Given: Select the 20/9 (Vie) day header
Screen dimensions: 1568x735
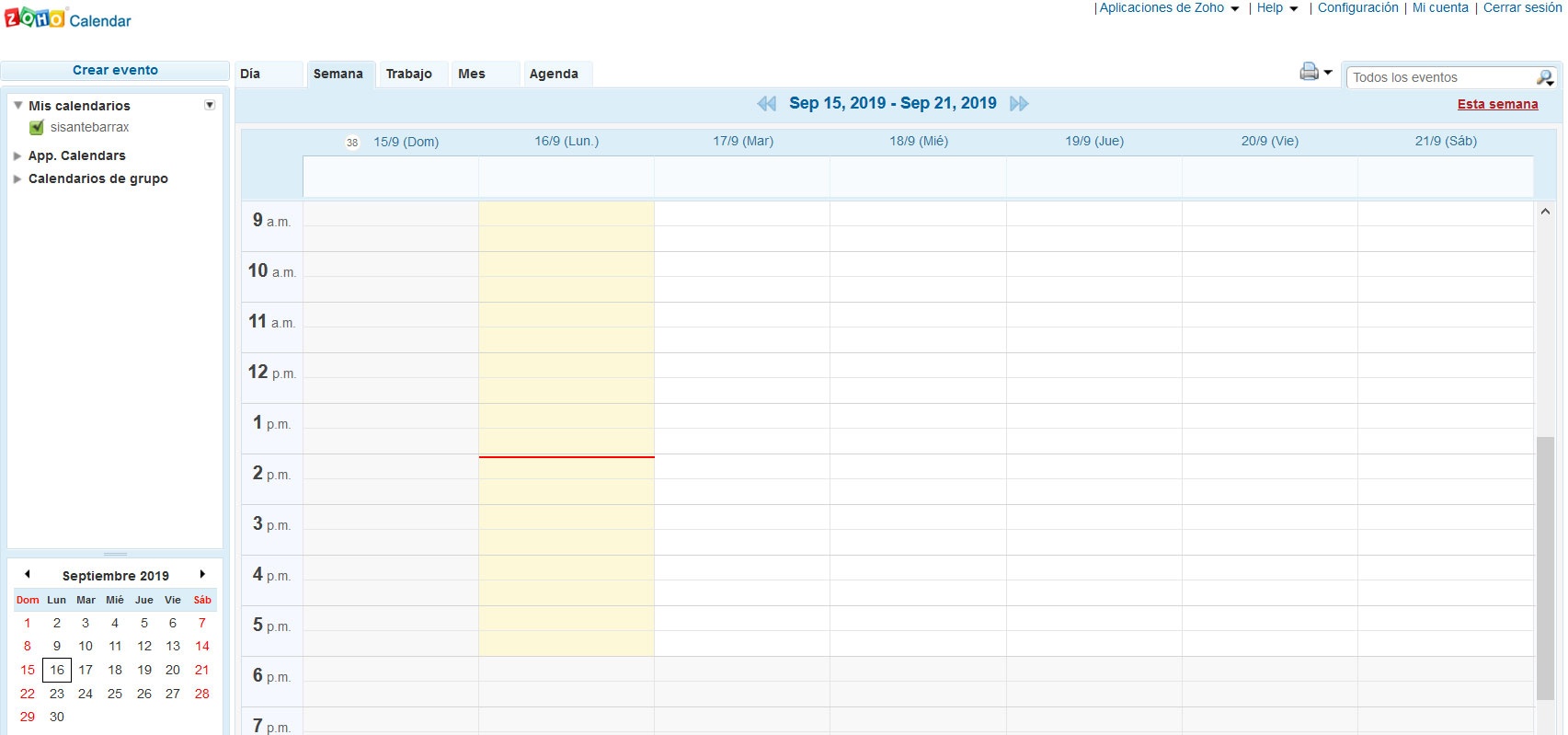Looking at the screenshot, I should pyautogui.click(x=1270, y=142).
